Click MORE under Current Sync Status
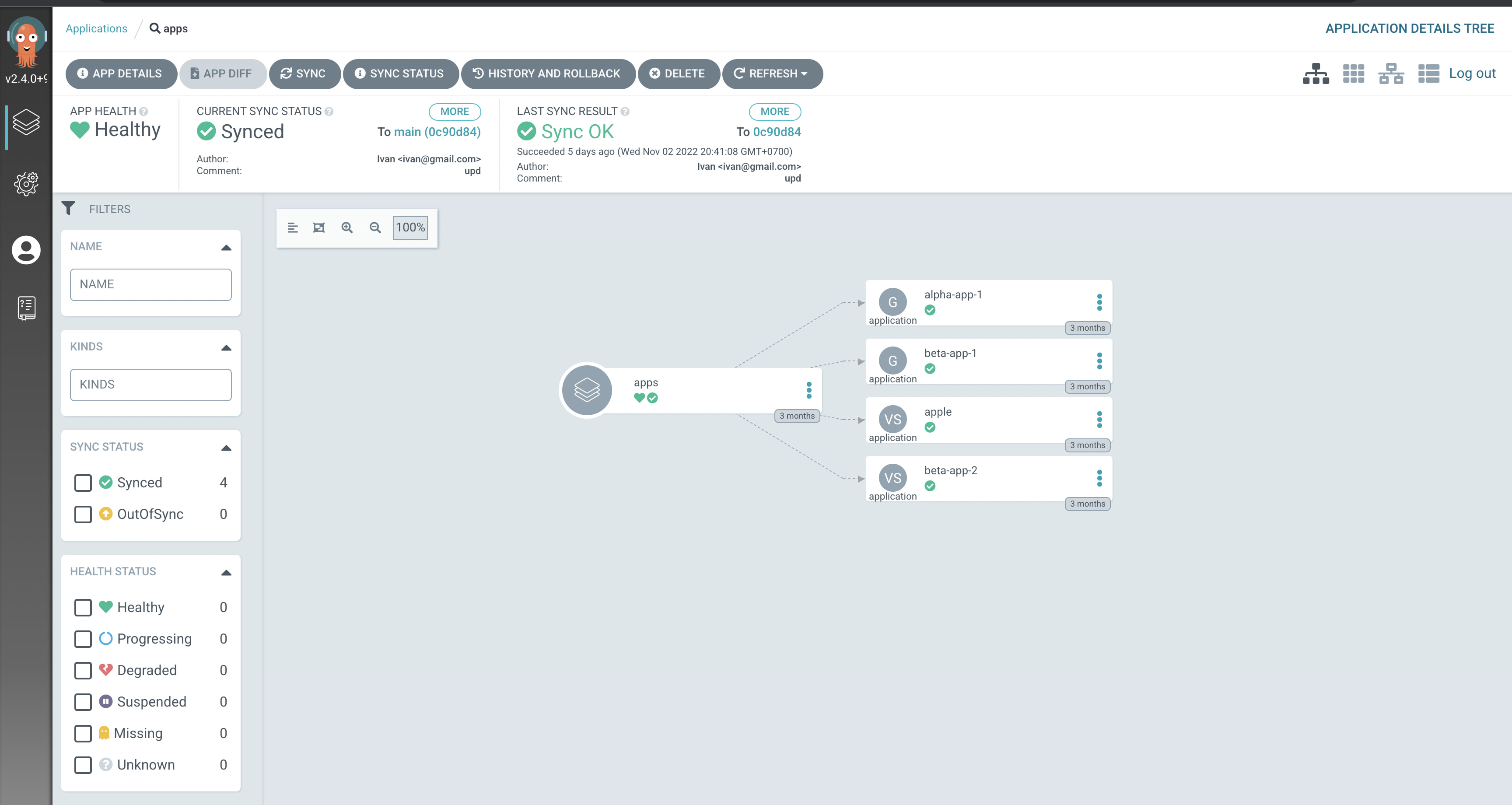Screen dimensions: 1512x805 point(454,112)
